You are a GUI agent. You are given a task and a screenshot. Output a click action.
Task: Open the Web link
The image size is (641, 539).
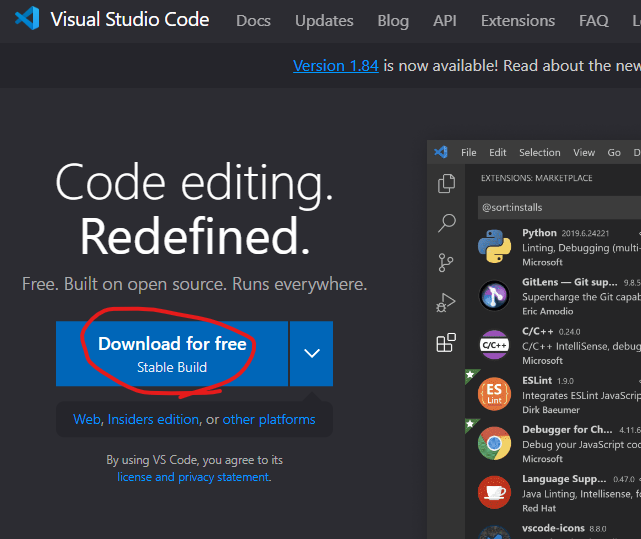point(87,419)
